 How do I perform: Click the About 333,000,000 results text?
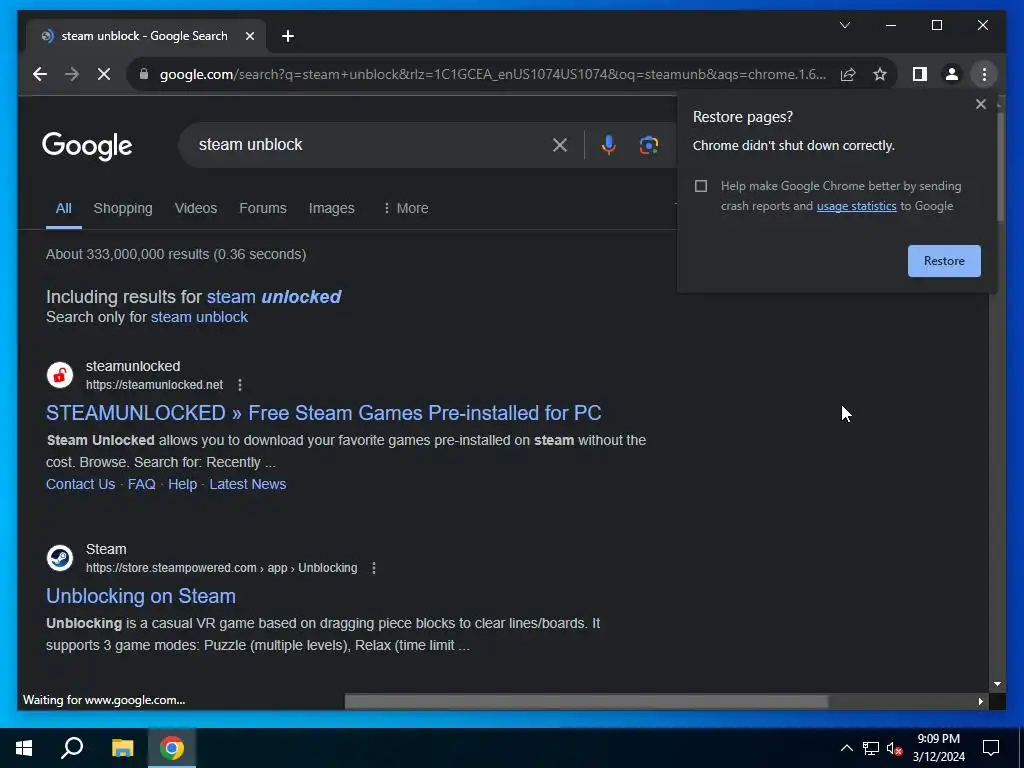(x=176, y=255)
